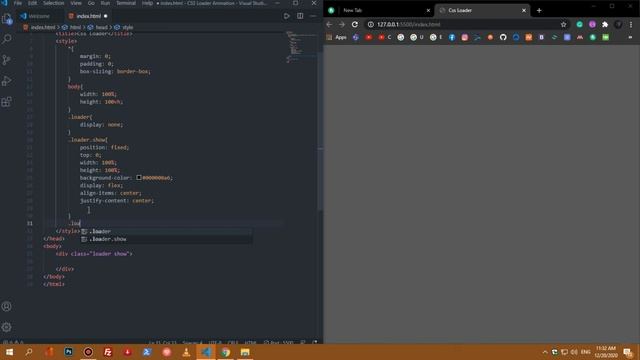This screenshot has width=640, height=360.
Task: Open the Instagram bookmark in the bookmarks bar
Action: (464, 37)
